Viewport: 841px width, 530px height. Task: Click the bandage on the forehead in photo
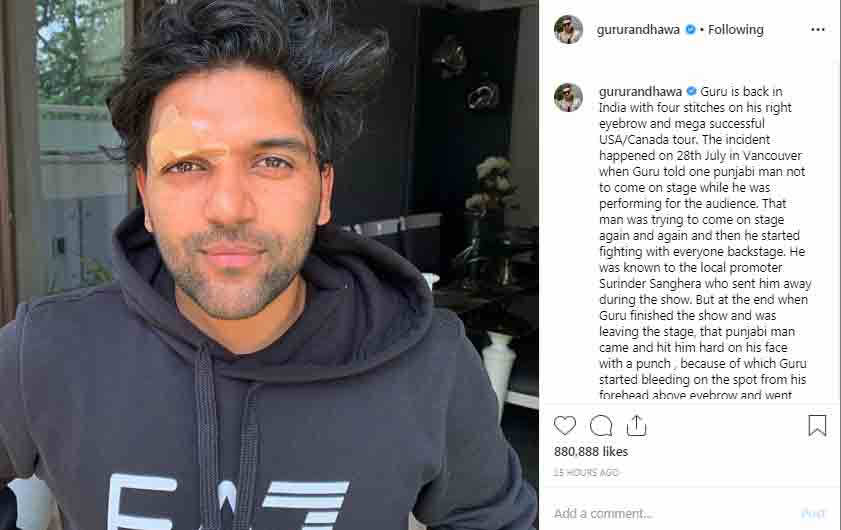coord(188,137)
